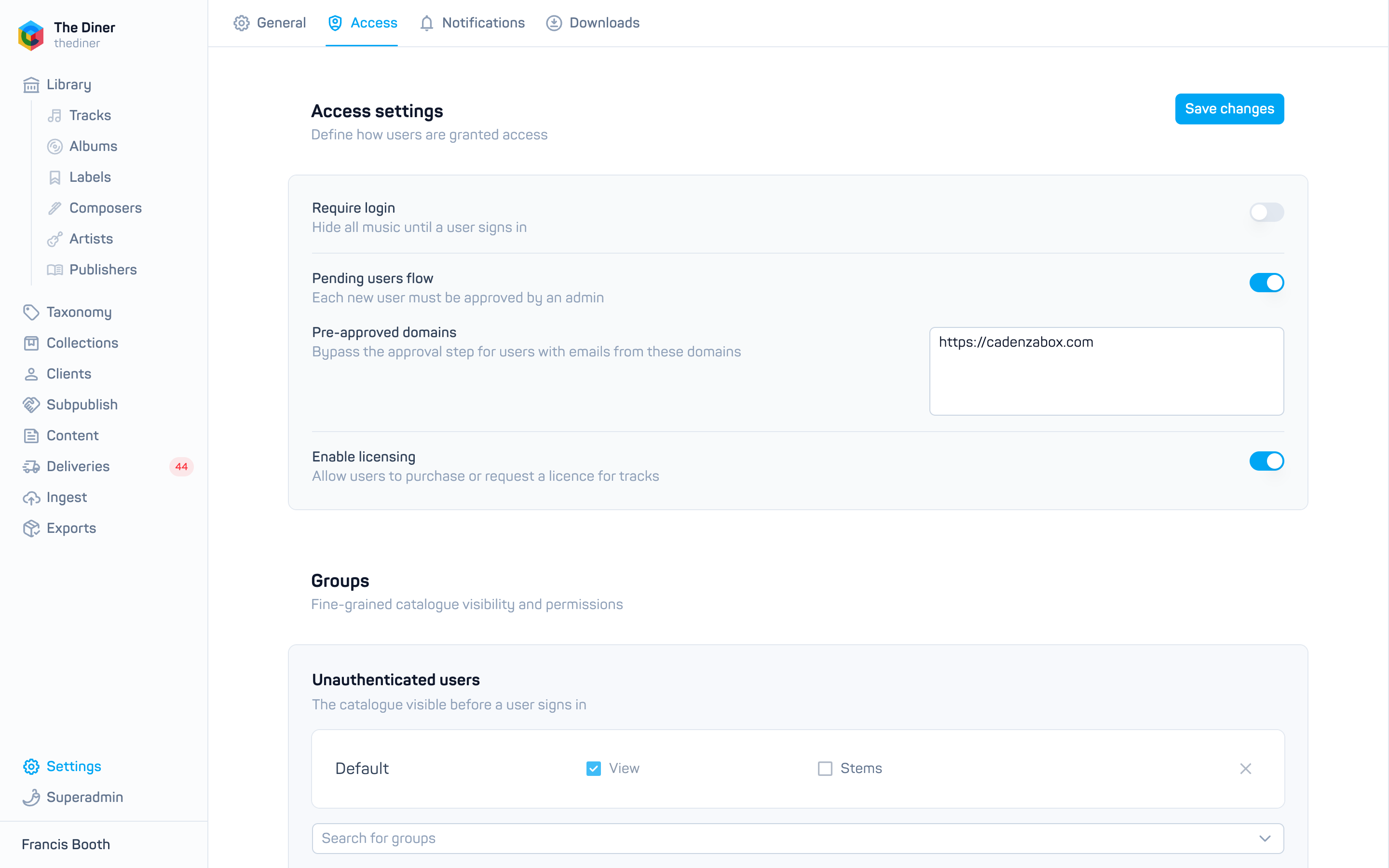Click the Save changes button
This screenshot has height=868, width=1389.
pyautogui.click(x=1229, y=109)
